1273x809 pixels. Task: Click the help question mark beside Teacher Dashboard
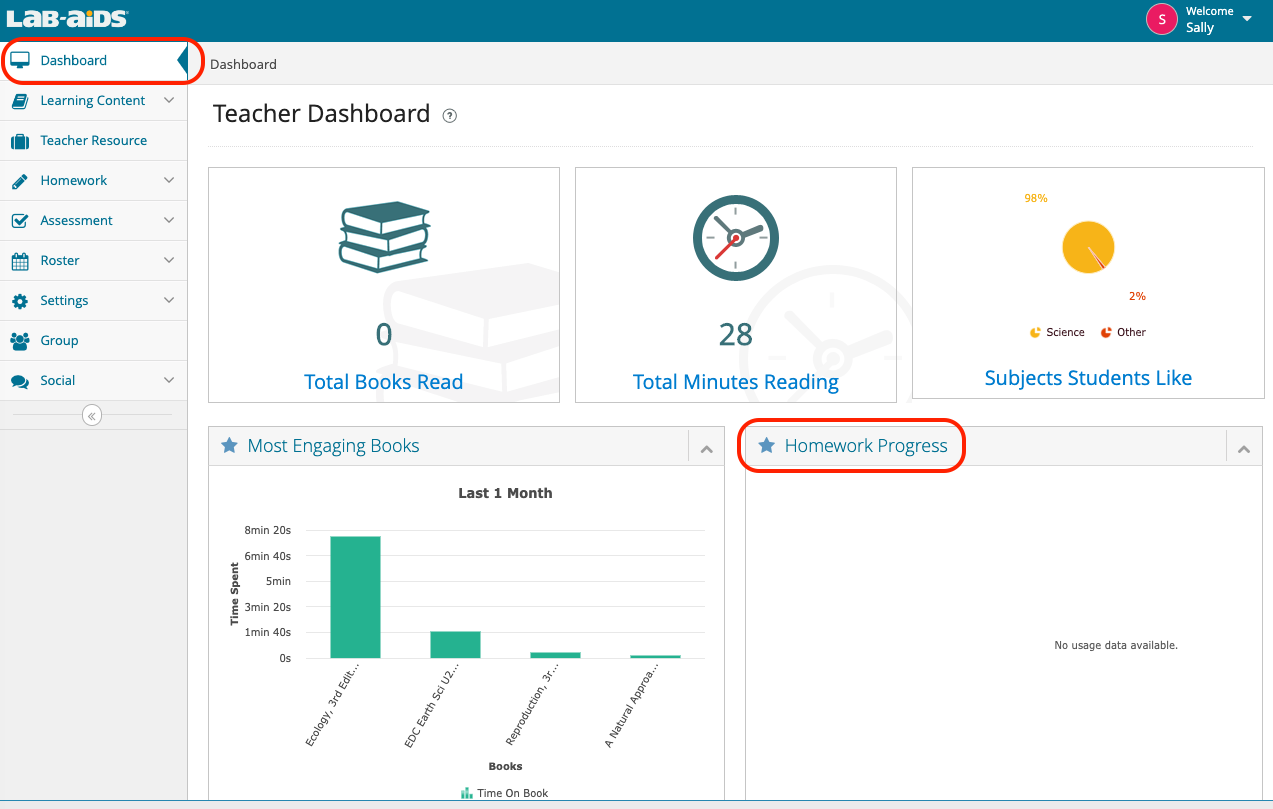pyautogui.click(x=450, y=116)
